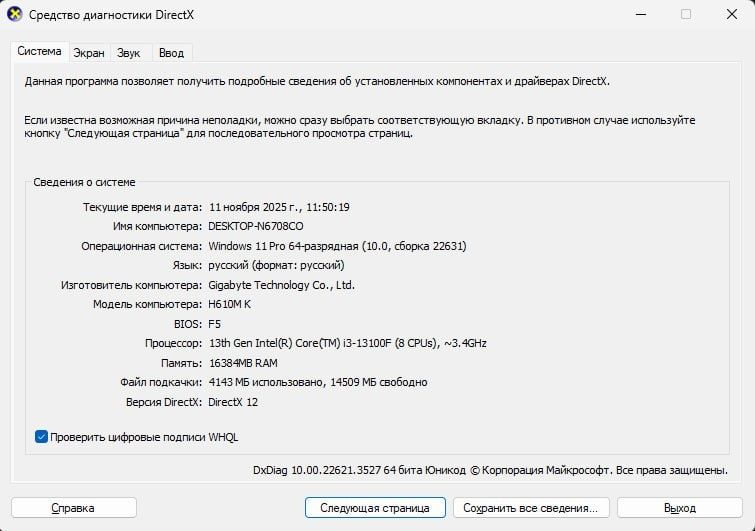Open the Звук tab
The width and height of the screenshot is (755, 531).
click(x=128, y=53)
